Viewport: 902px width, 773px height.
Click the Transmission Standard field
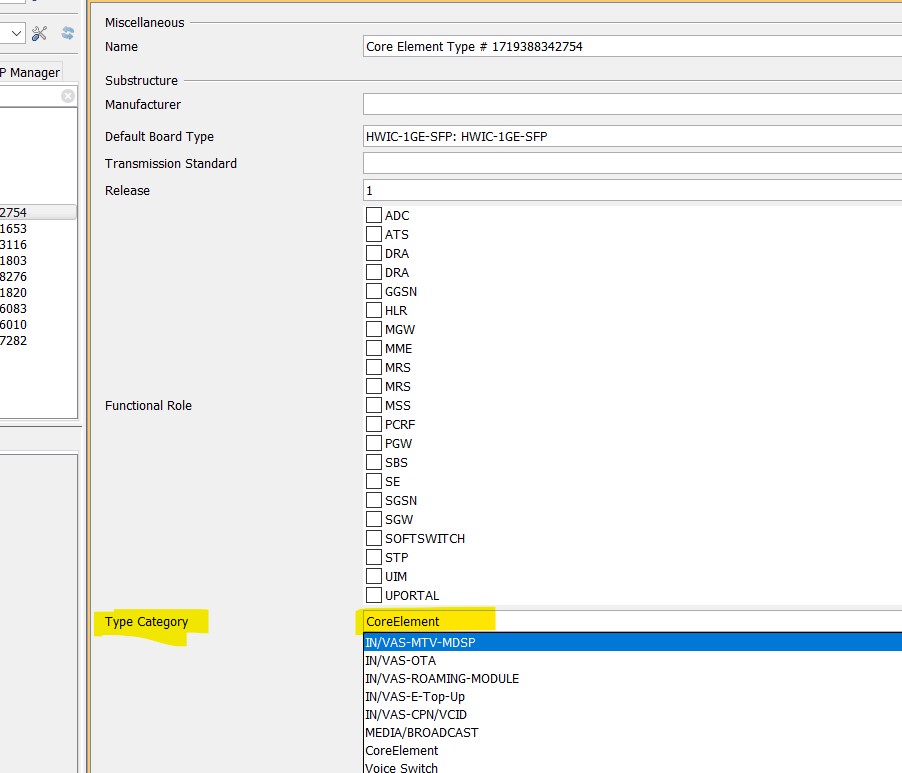point(632,163)
